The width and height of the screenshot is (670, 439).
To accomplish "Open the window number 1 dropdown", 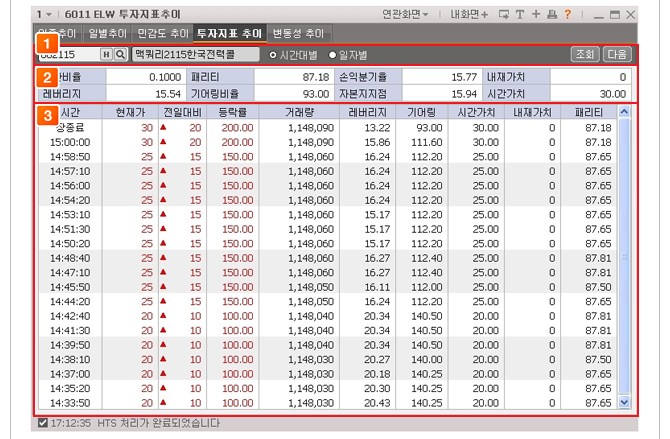I will [x=44, y=15].
